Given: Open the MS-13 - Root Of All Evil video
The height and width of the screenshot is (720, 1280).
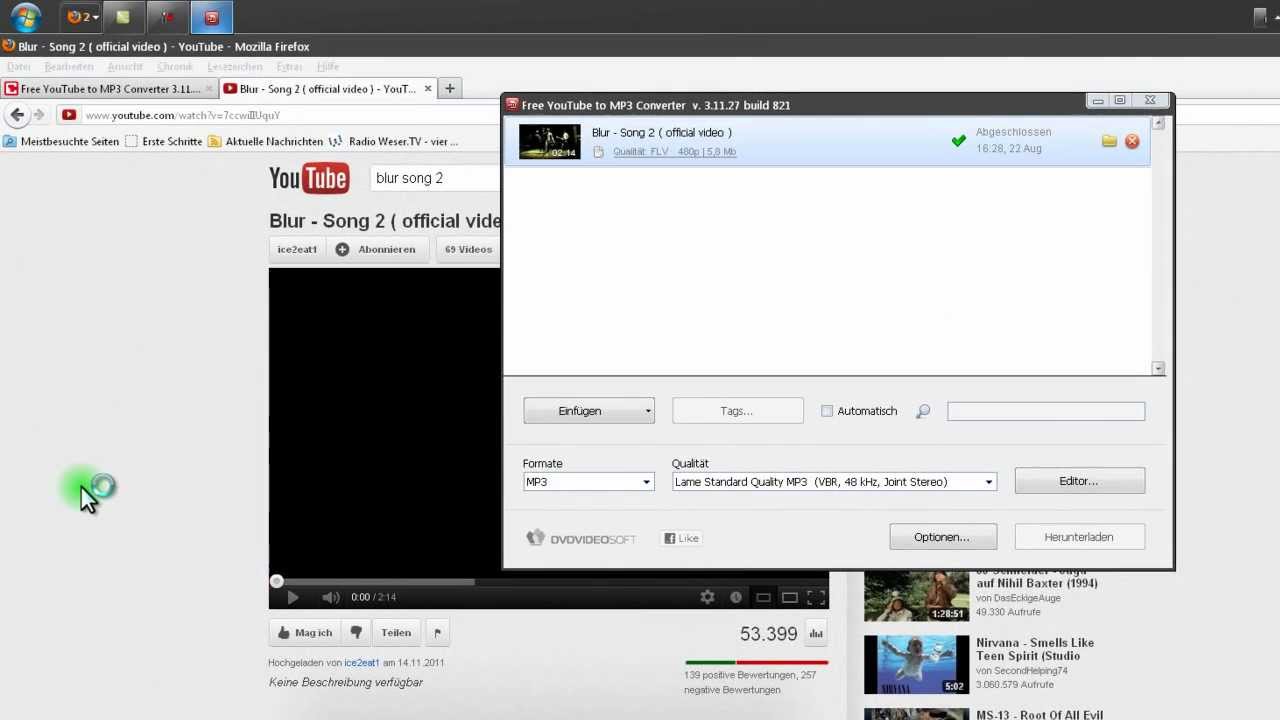Looking at the screenshot, I should pos(1039,715).
